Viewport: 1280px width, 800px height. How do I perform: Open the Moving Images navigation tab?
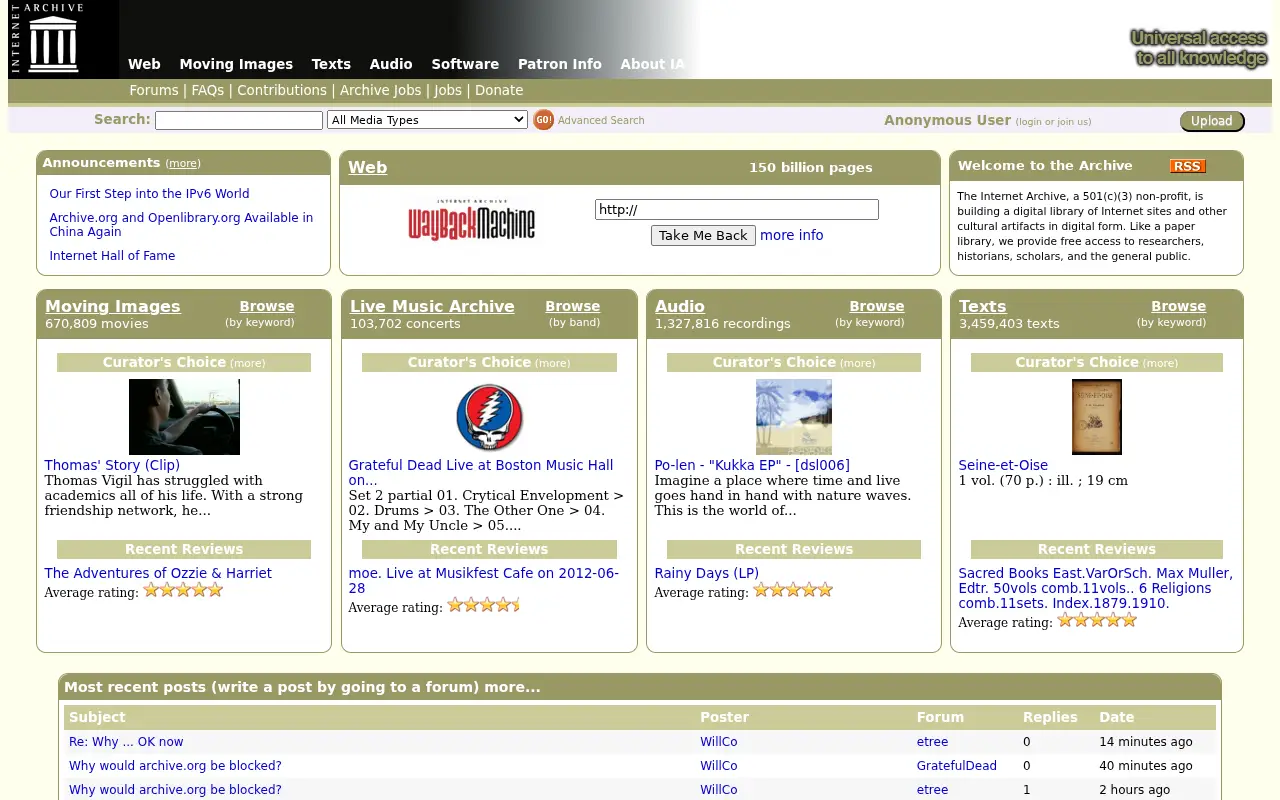pyautogui.click(x=236, y=64)
